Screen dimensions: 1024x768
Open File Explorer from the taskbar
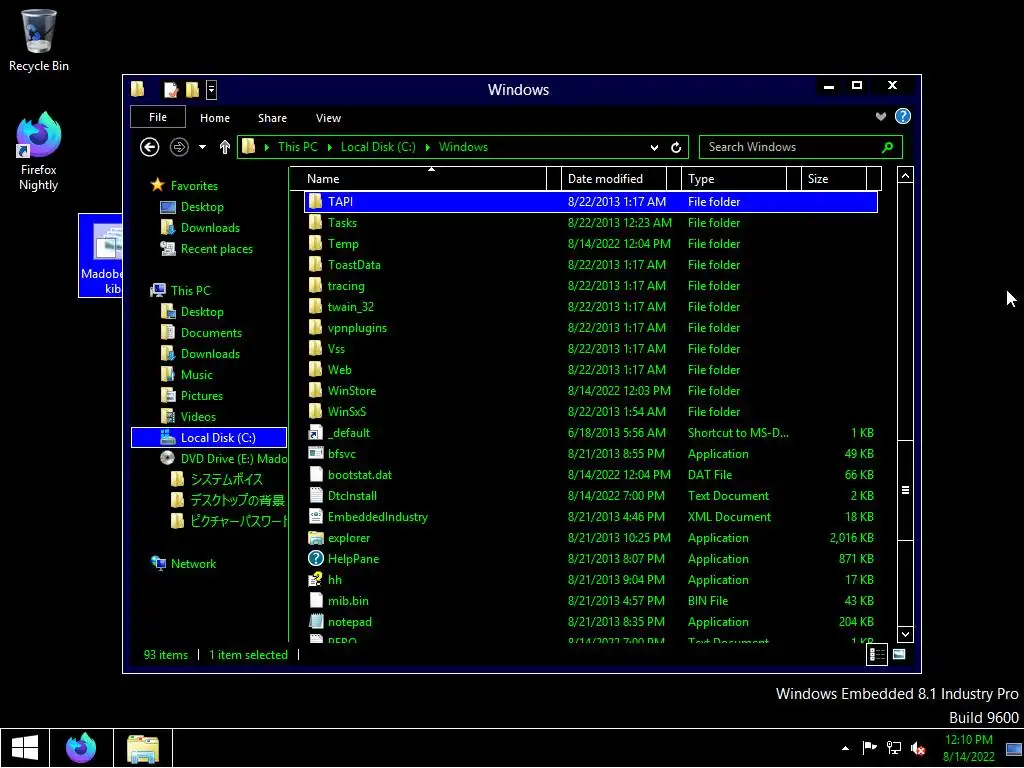point(143,748)
